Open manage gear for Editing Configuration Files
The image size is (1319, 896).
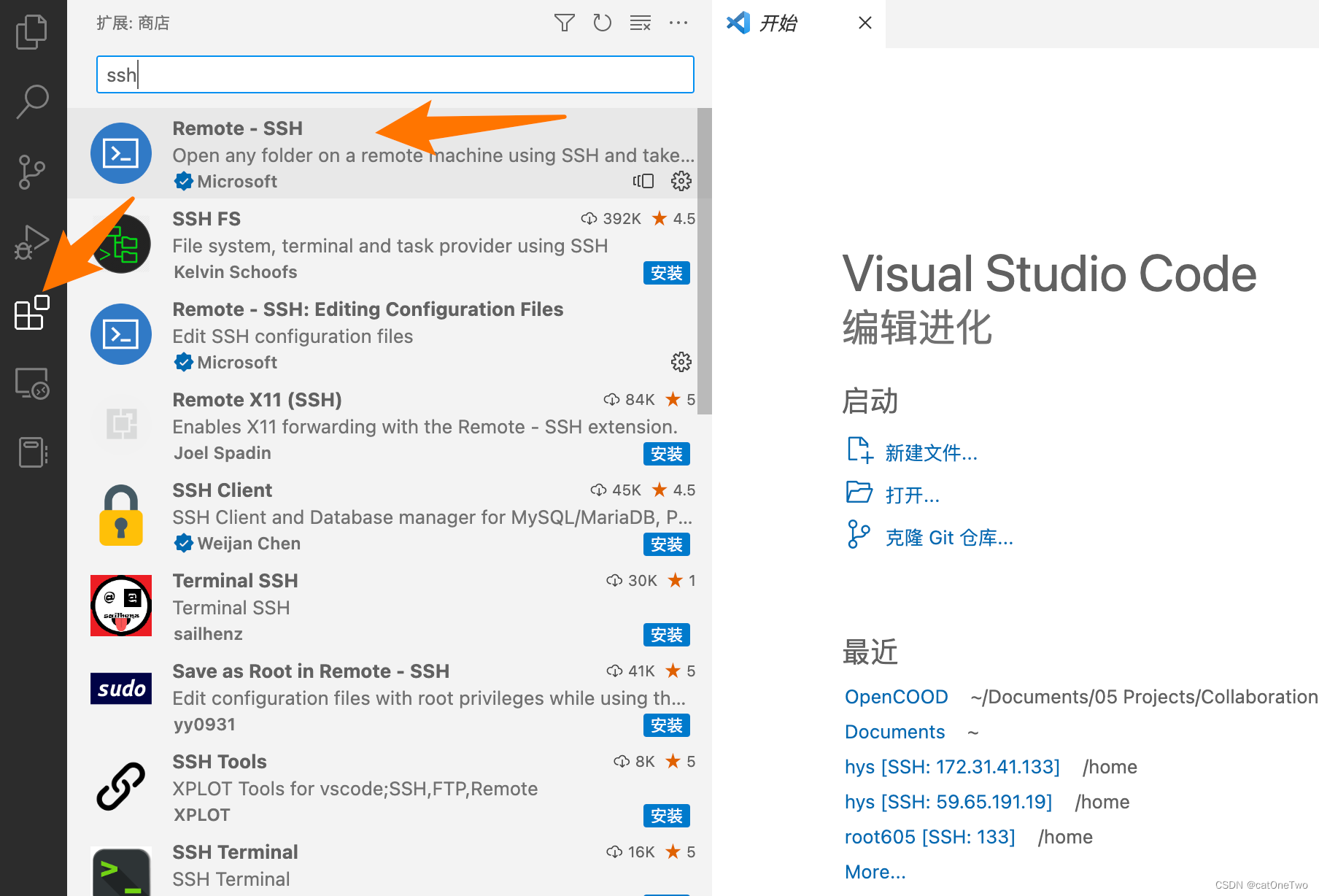click(681, 362)
